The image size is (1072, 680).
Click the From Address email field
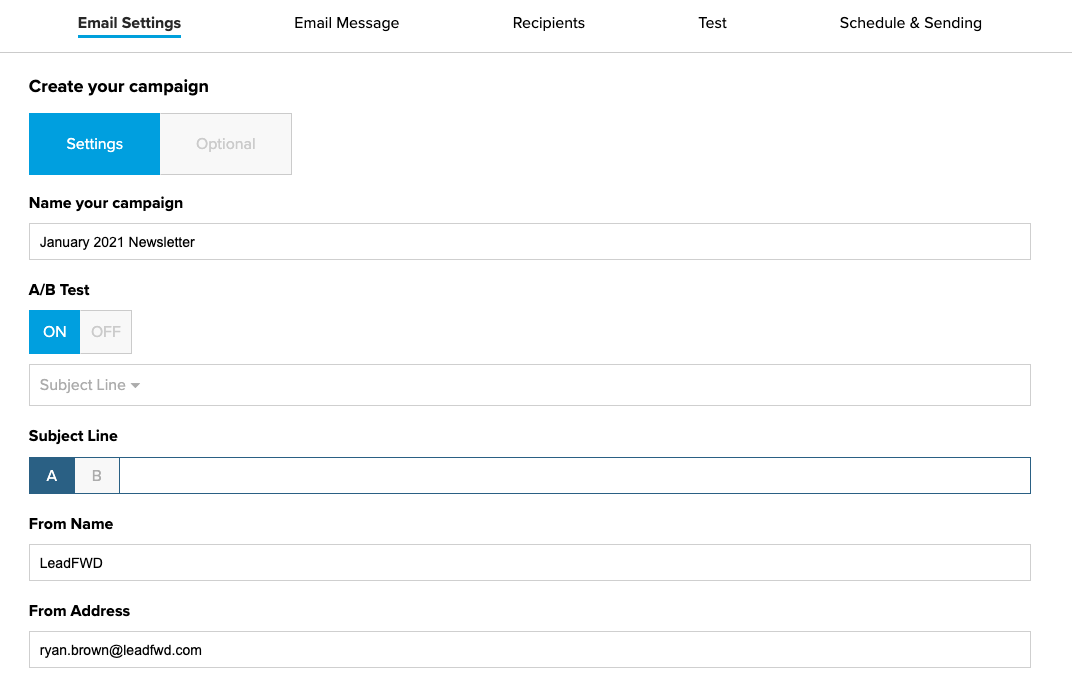click(530, 650)
